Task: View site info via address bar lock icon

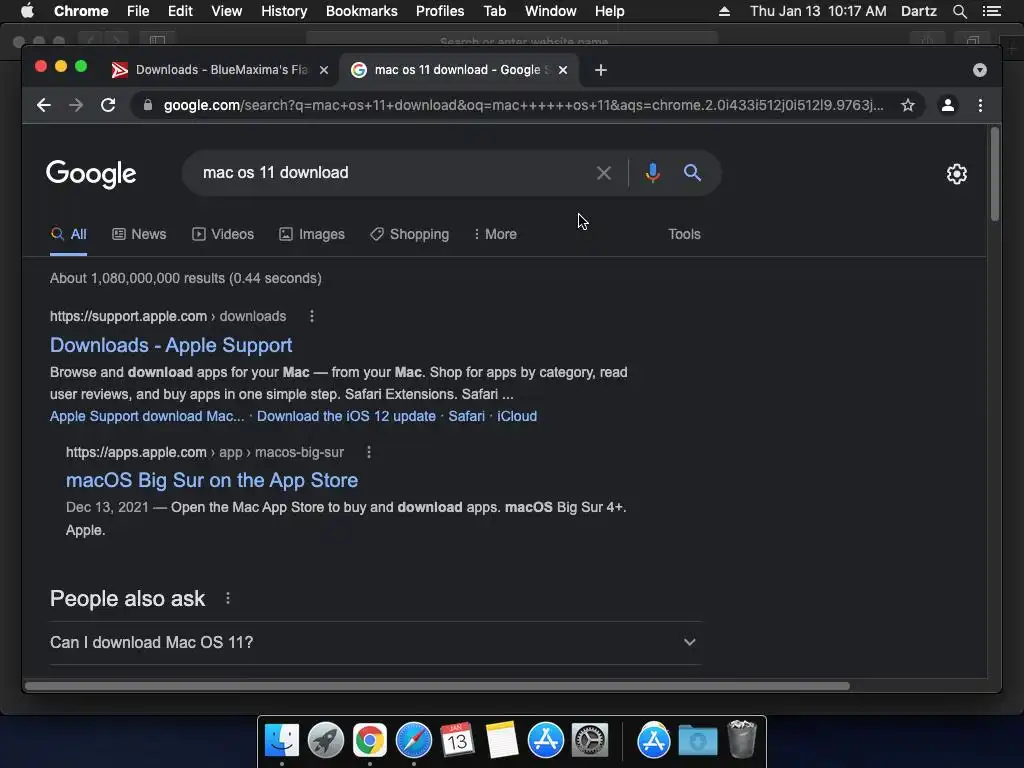Action: pyautogui.click(x=148, y=105)
